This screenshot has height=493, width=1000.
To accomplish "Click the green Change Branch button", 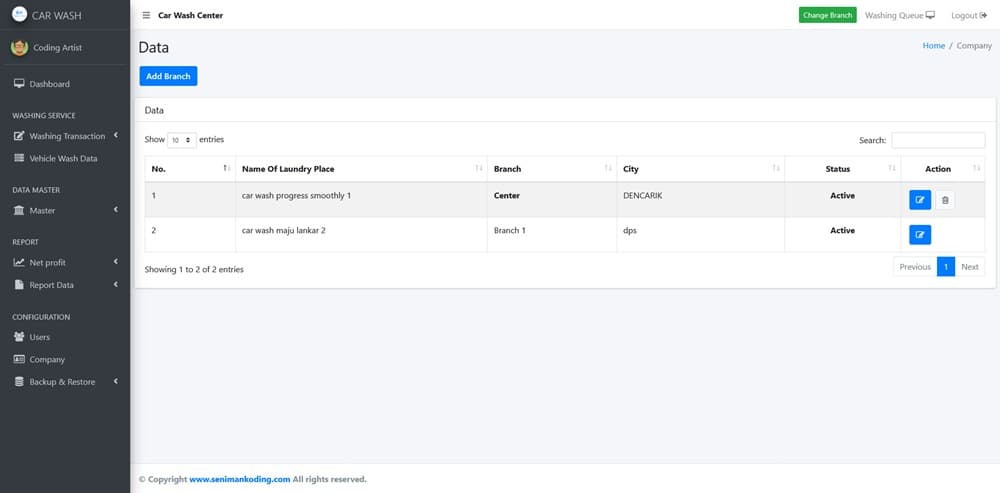I will 827,15.
